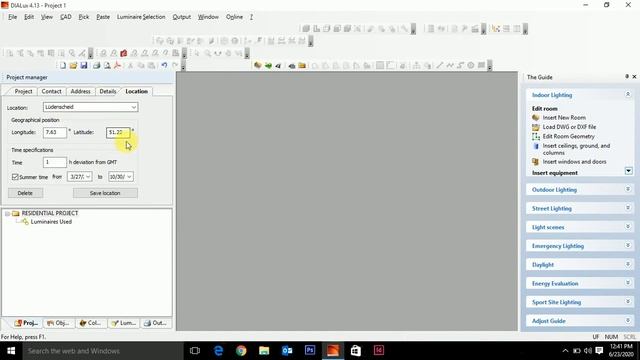Collapse the RESIDENTIAL PROJECT tree node
This screenshot has width=640, height=360.
[7, 213]
